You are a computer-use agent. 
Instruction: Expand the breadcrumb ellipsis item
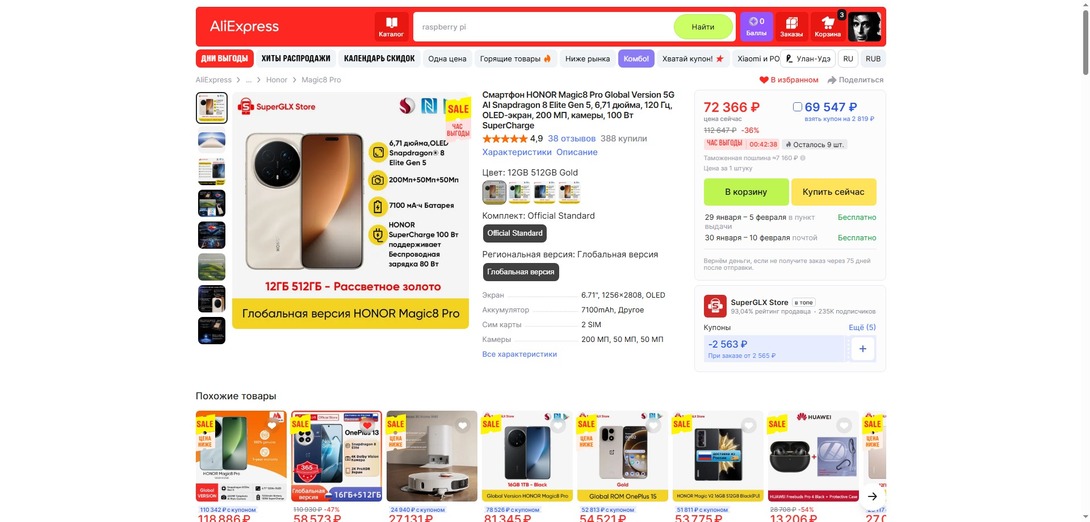pos(249,80)
